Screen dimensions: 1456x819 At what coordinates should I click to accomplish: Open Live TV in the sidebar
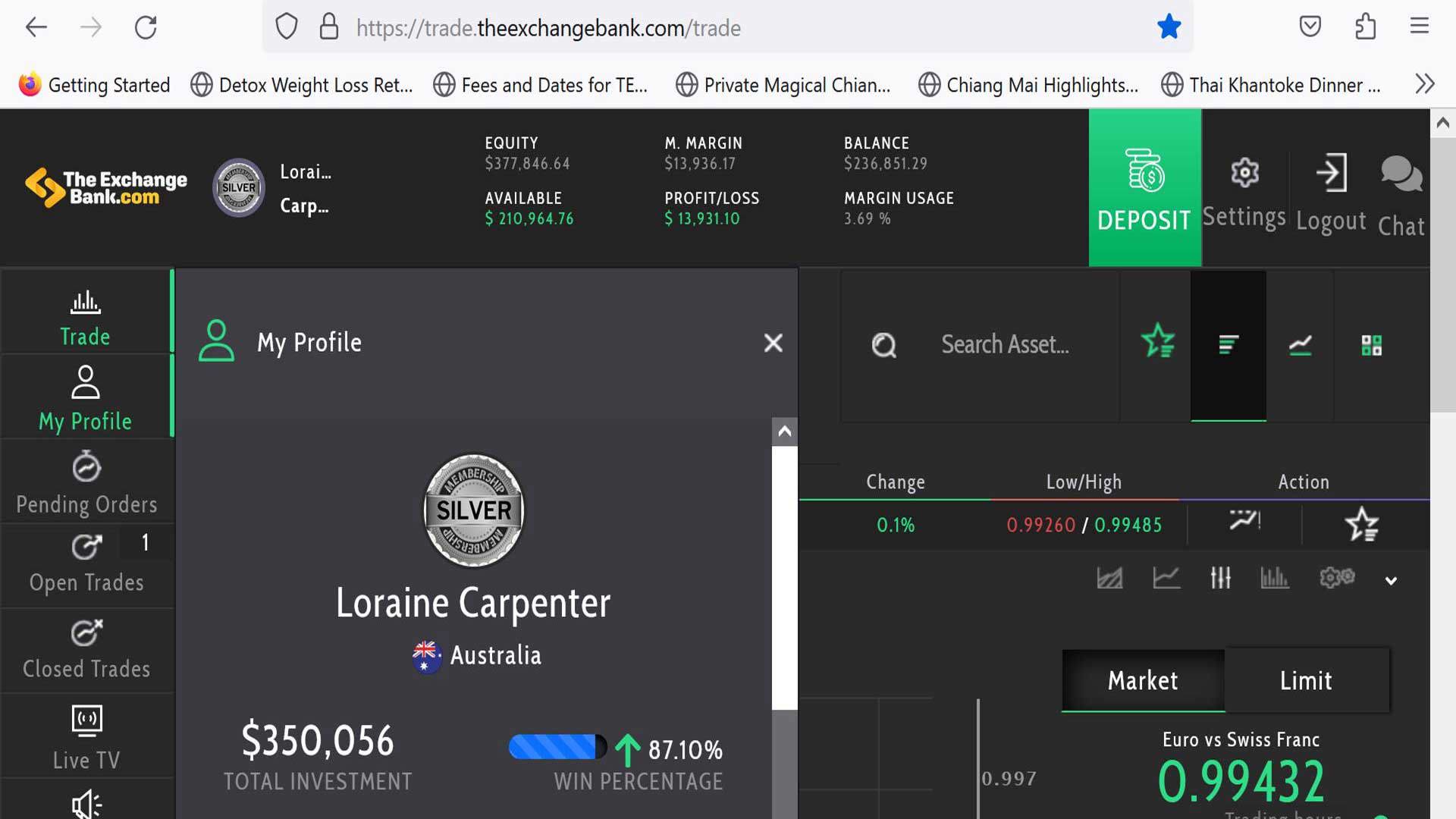(x=86, y=737)
